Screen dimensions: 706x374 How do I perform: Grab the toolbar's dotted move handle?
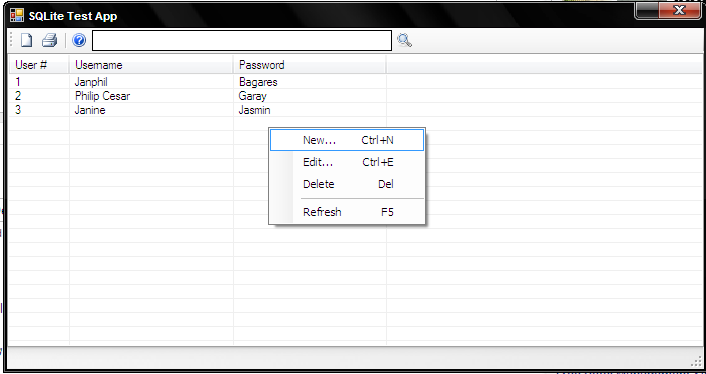[12, 41]
